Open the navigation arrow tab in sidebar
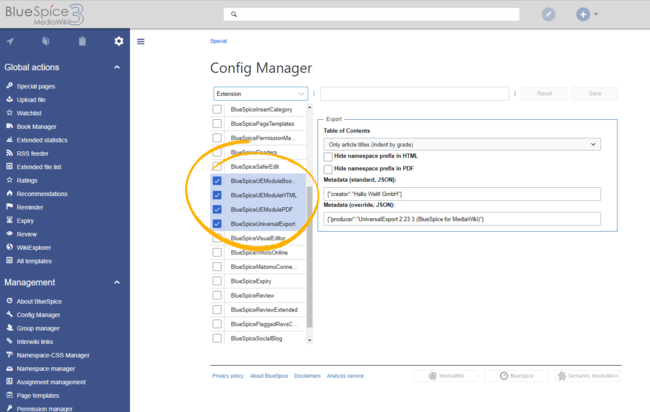Image resolution: width=650 pixels, height=412 pixels. (10, 41)
